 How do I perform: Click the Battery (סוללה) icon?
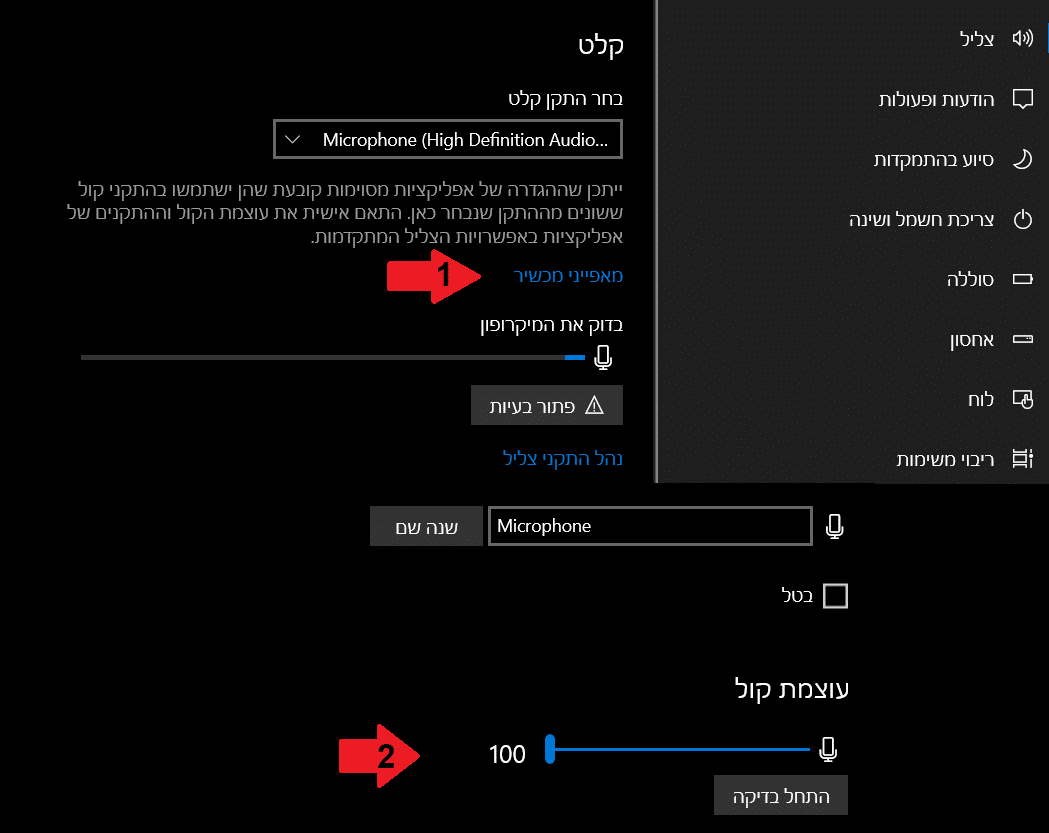tap(1021, 280)
